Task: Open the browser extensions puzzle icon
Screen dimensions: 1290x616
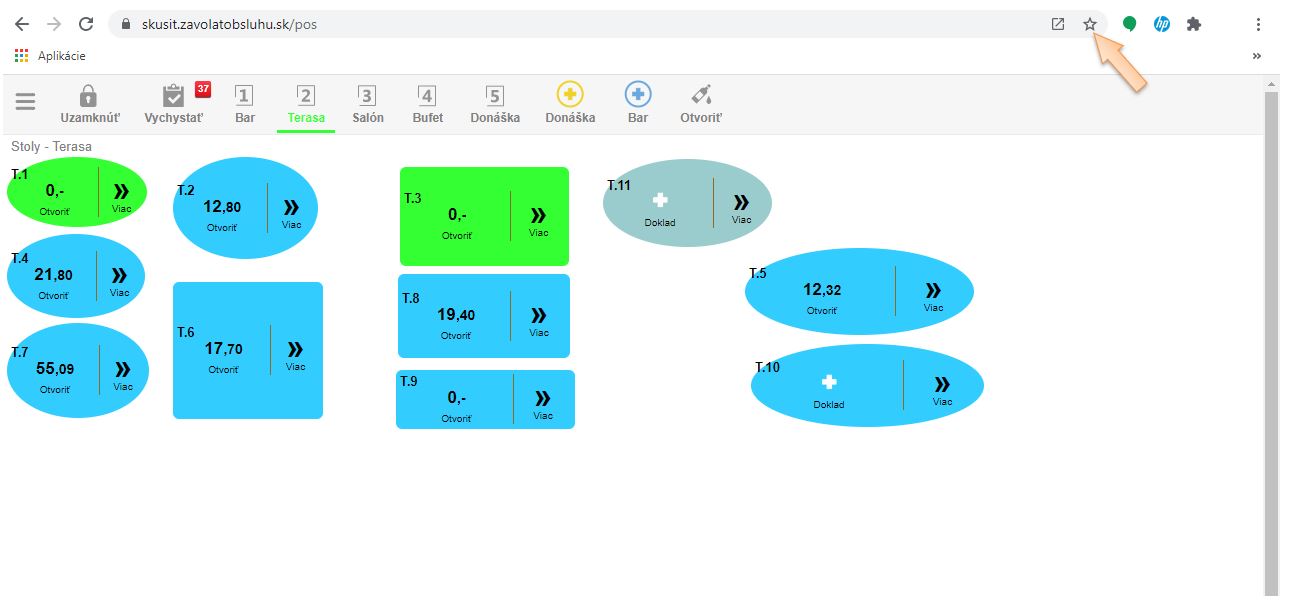Action: pos(1193,24)
